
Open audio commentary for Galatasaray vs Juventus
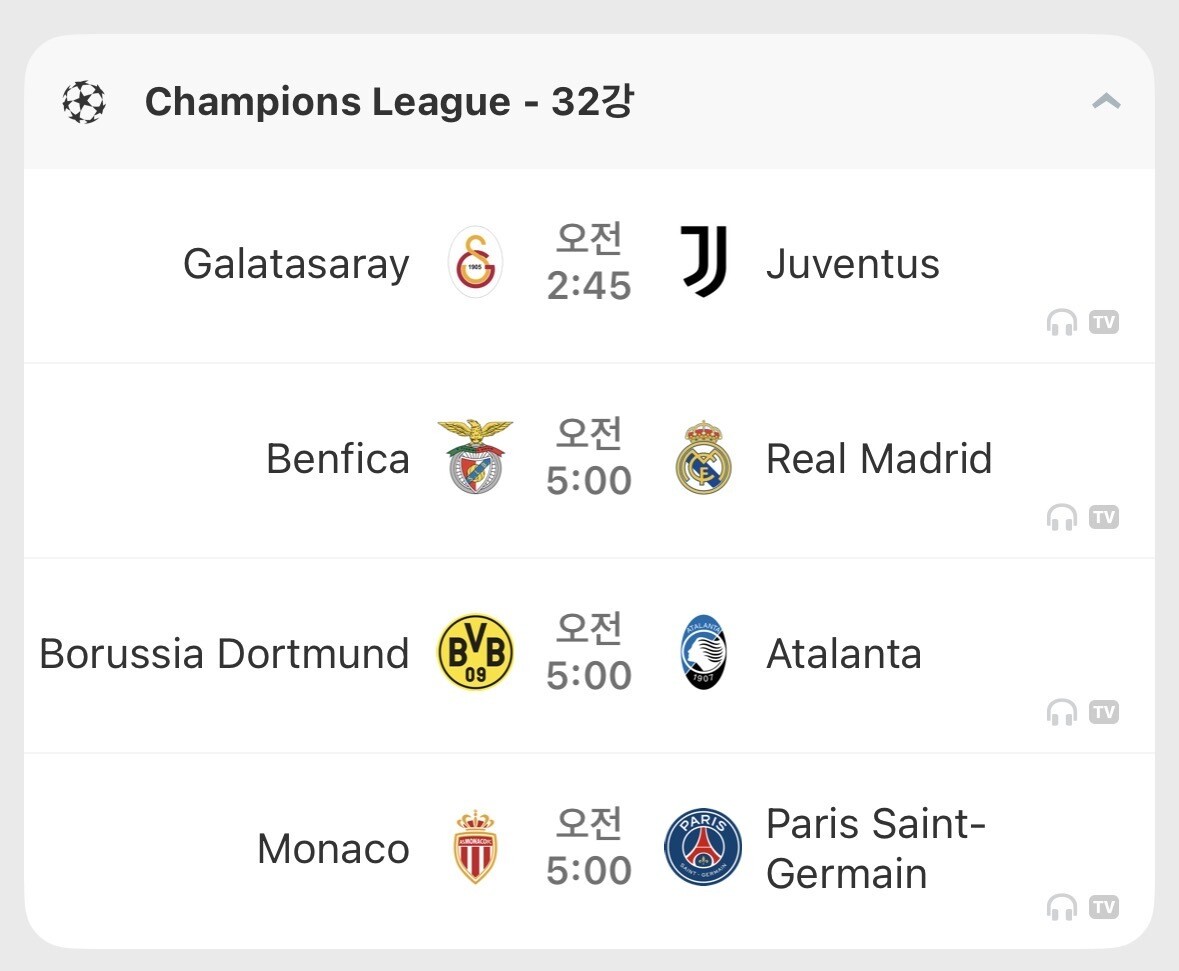coord(1062,323)
